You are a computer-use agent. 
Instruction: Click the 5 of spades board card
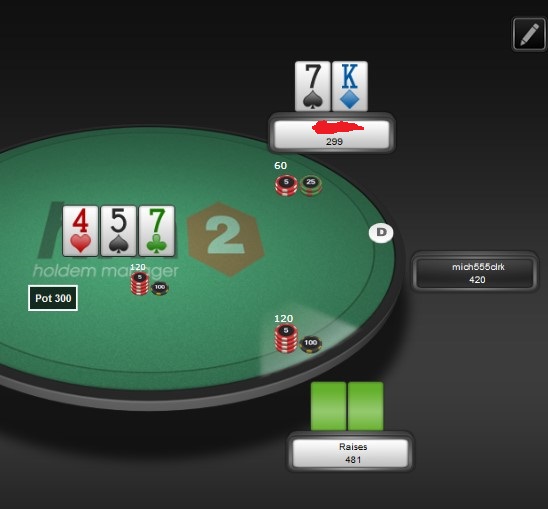click(118, 231)
